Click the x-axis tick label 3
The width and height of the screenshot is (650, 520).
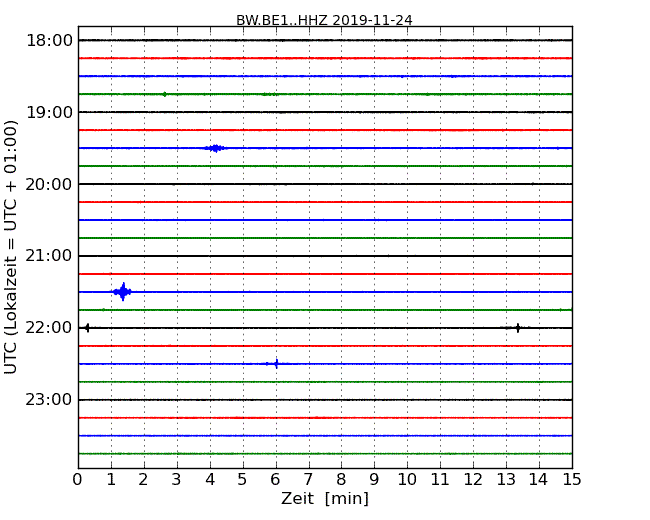177,480
